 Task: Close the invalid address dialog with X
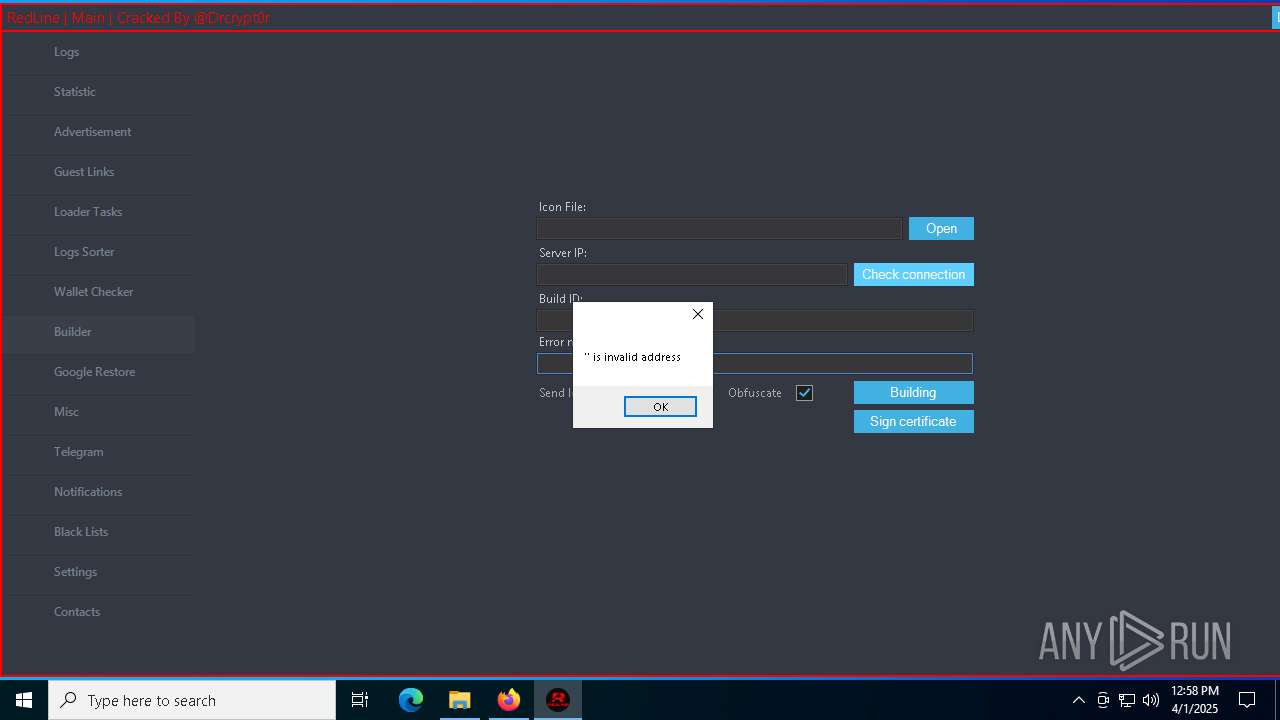tap(698, 314)
